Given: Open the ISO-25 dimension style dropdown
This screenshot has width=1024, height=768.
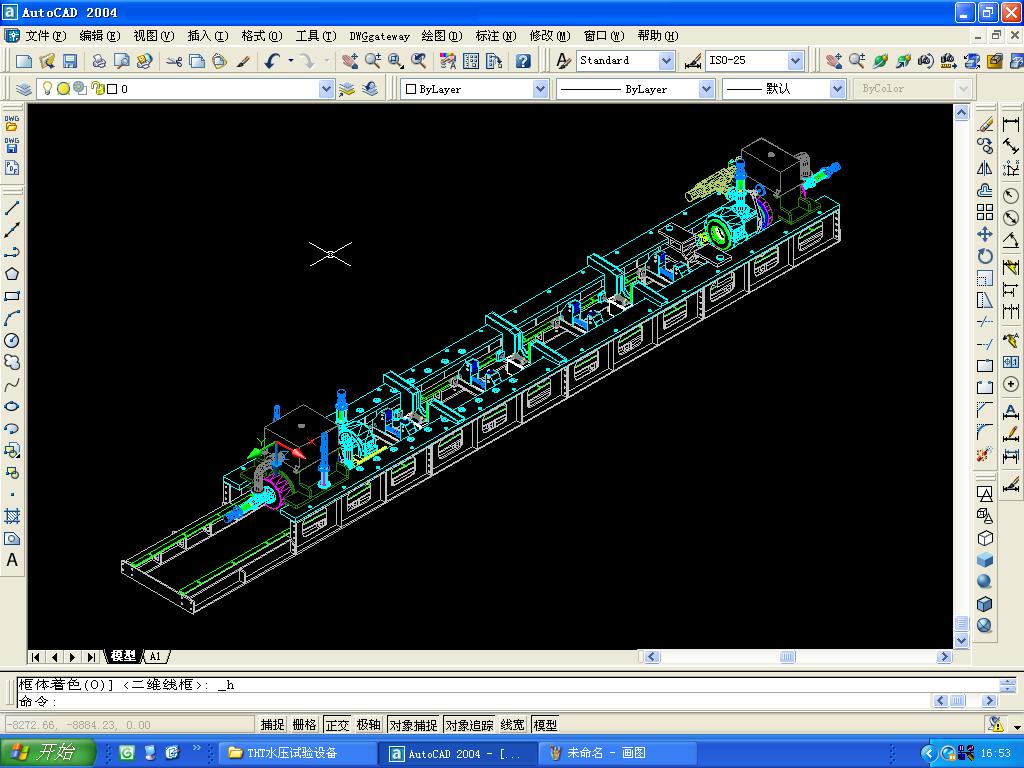Looking at the screenshot, I should (795, 61).
